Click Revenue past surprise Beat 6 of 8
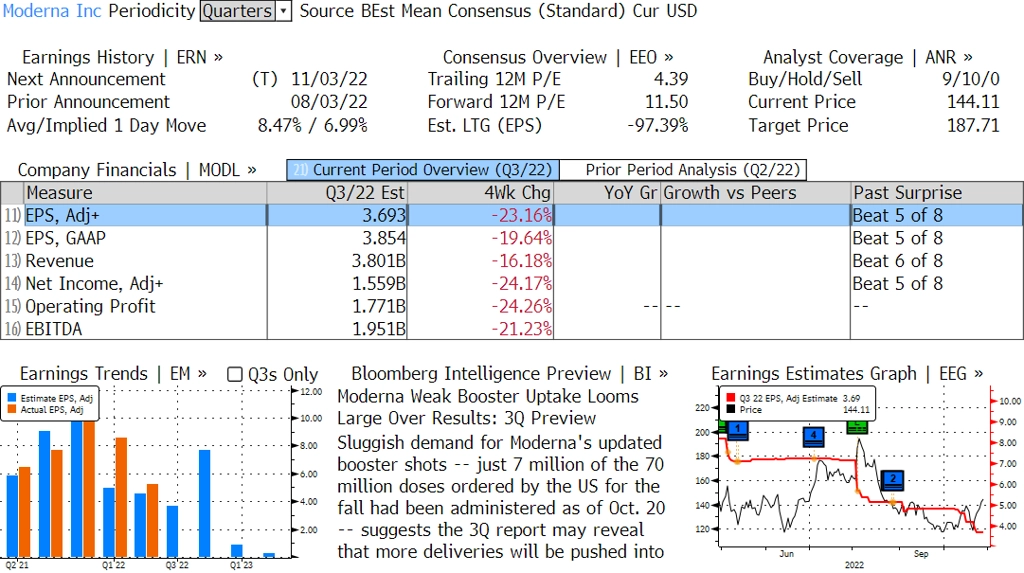 pos(897,261)
